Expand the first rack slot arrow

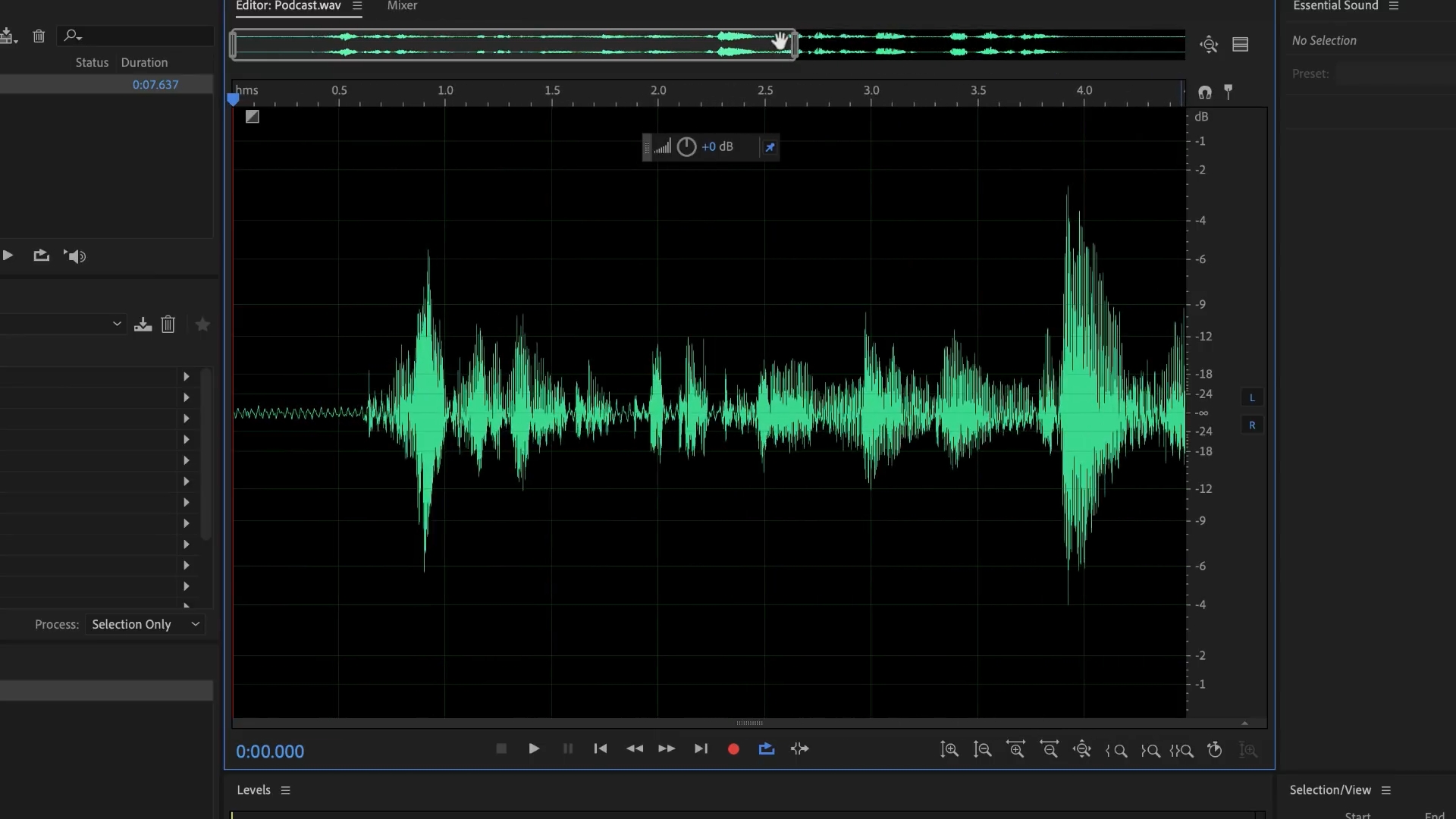tap(186, 377)
